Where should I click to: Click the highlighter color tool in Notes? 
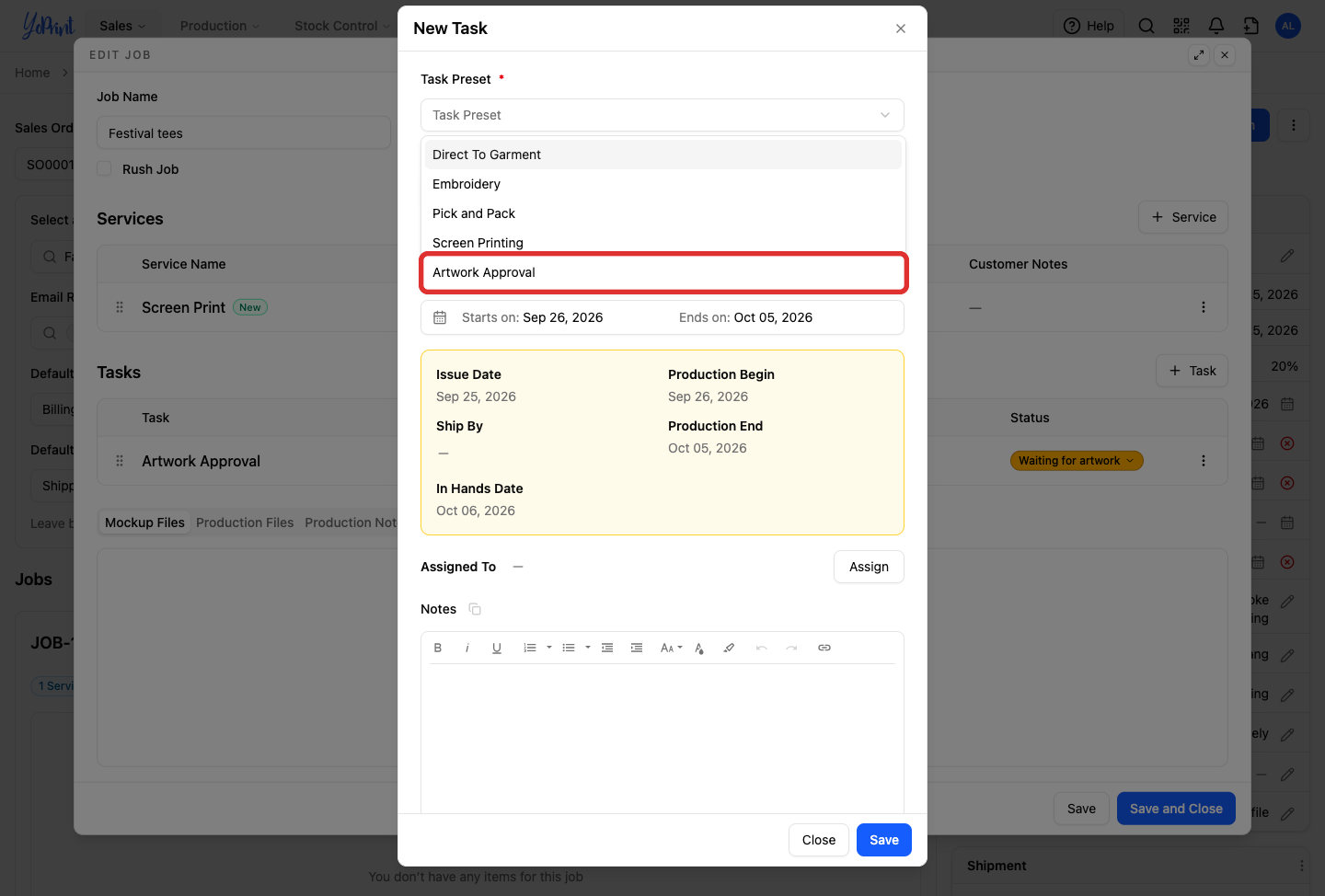(x=729, y=648)
